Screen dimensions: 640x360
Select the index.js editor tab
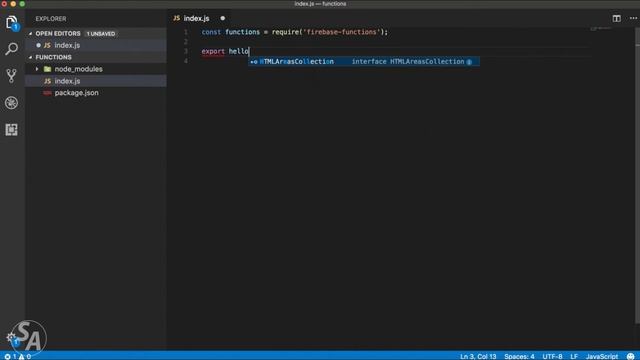tap(199, 18)
